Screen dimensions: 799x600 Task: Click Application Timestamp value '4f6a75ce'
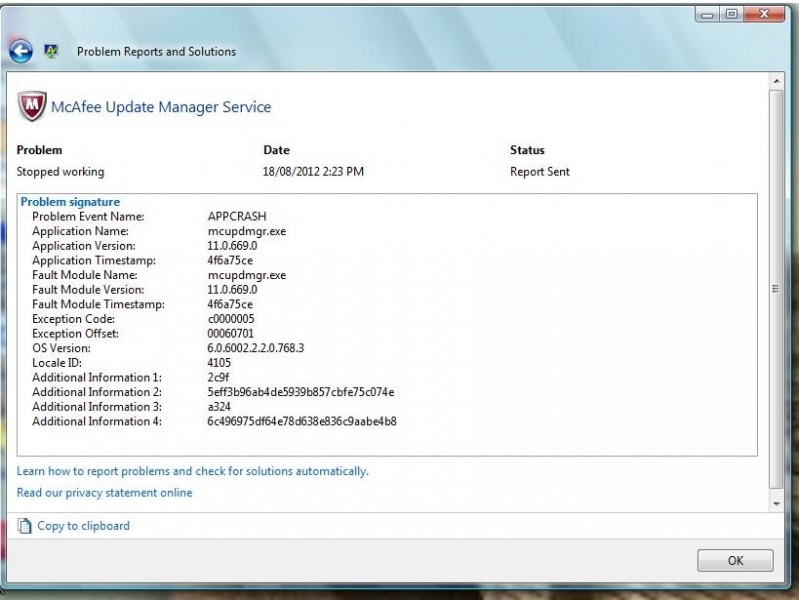[x=230, y=260]
